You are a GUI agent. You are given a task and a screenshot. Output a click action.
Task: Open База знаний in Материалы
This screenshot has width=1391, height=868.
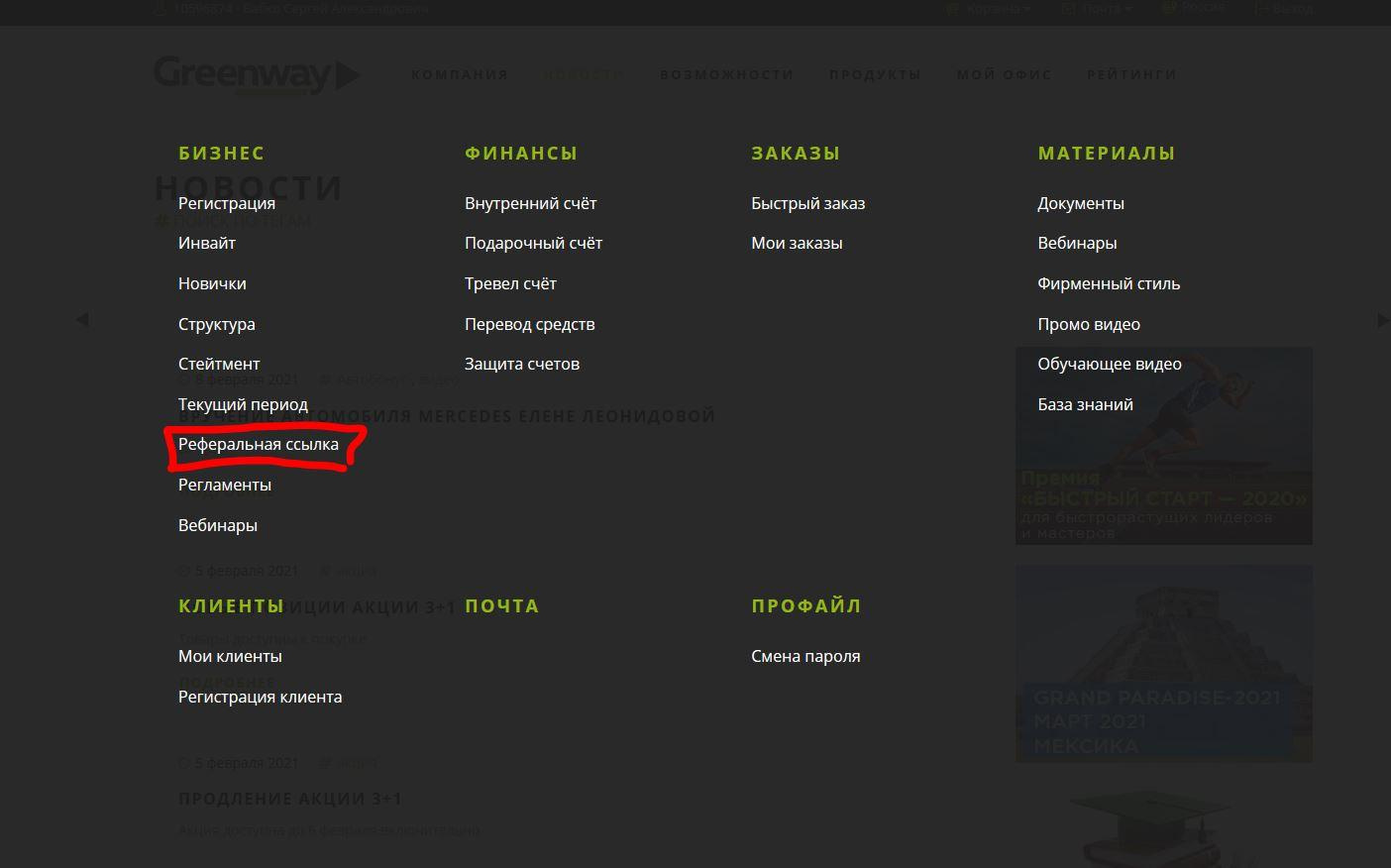(x=1085, y=404)
